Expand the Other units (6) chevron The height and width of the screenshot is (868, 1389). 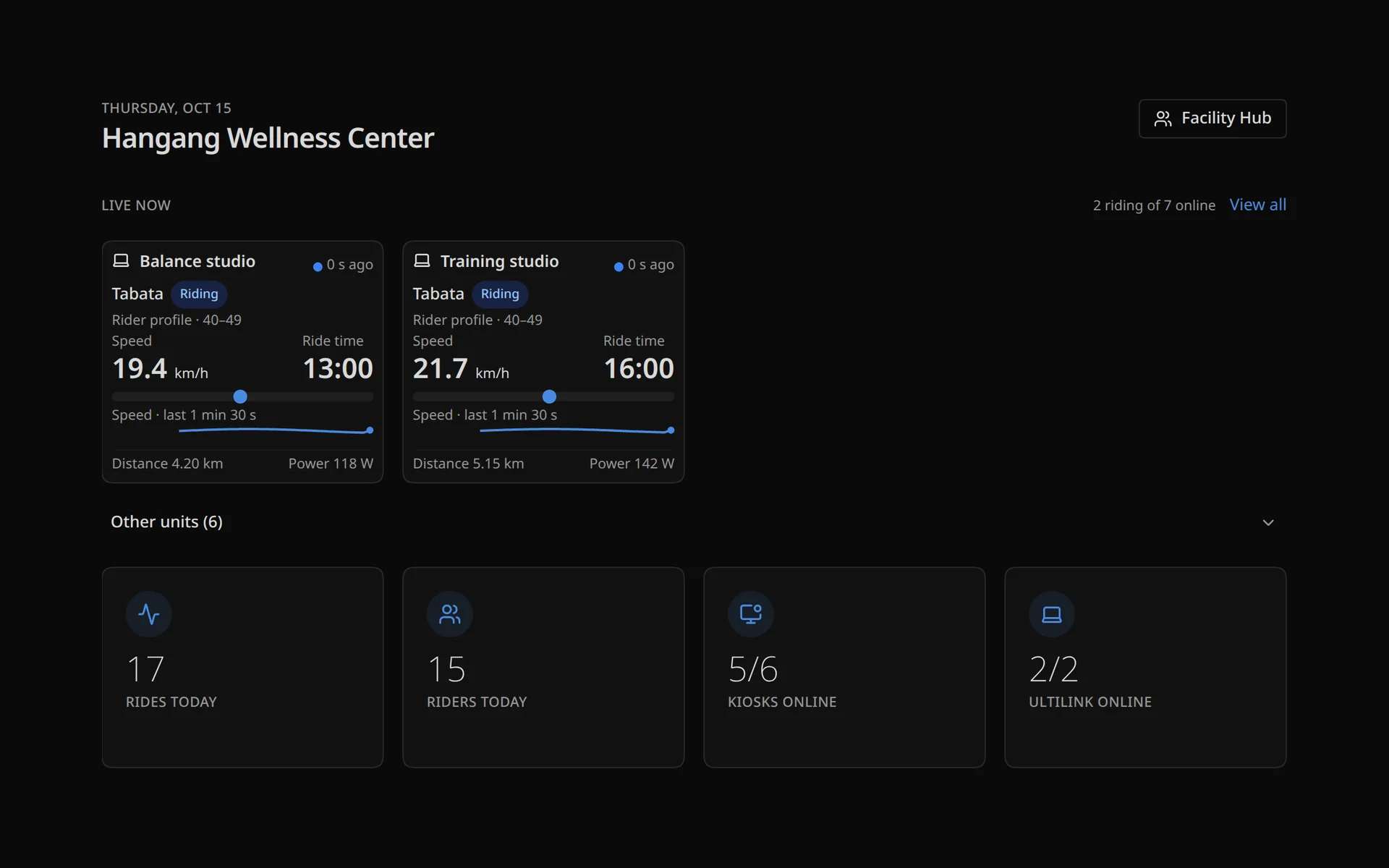(1268, 522)
